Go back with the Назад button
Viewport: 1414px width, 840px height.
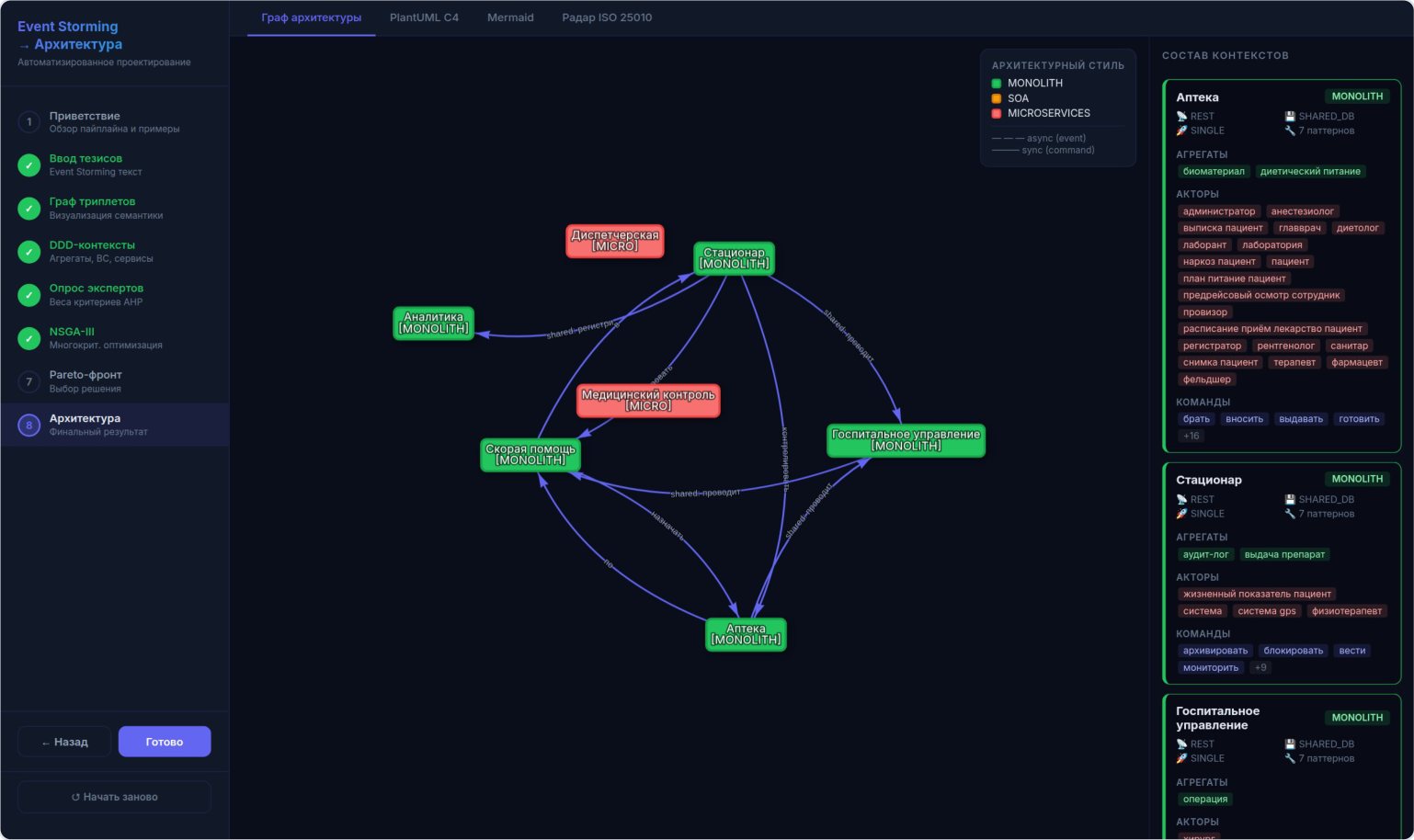tap(64, 742)
